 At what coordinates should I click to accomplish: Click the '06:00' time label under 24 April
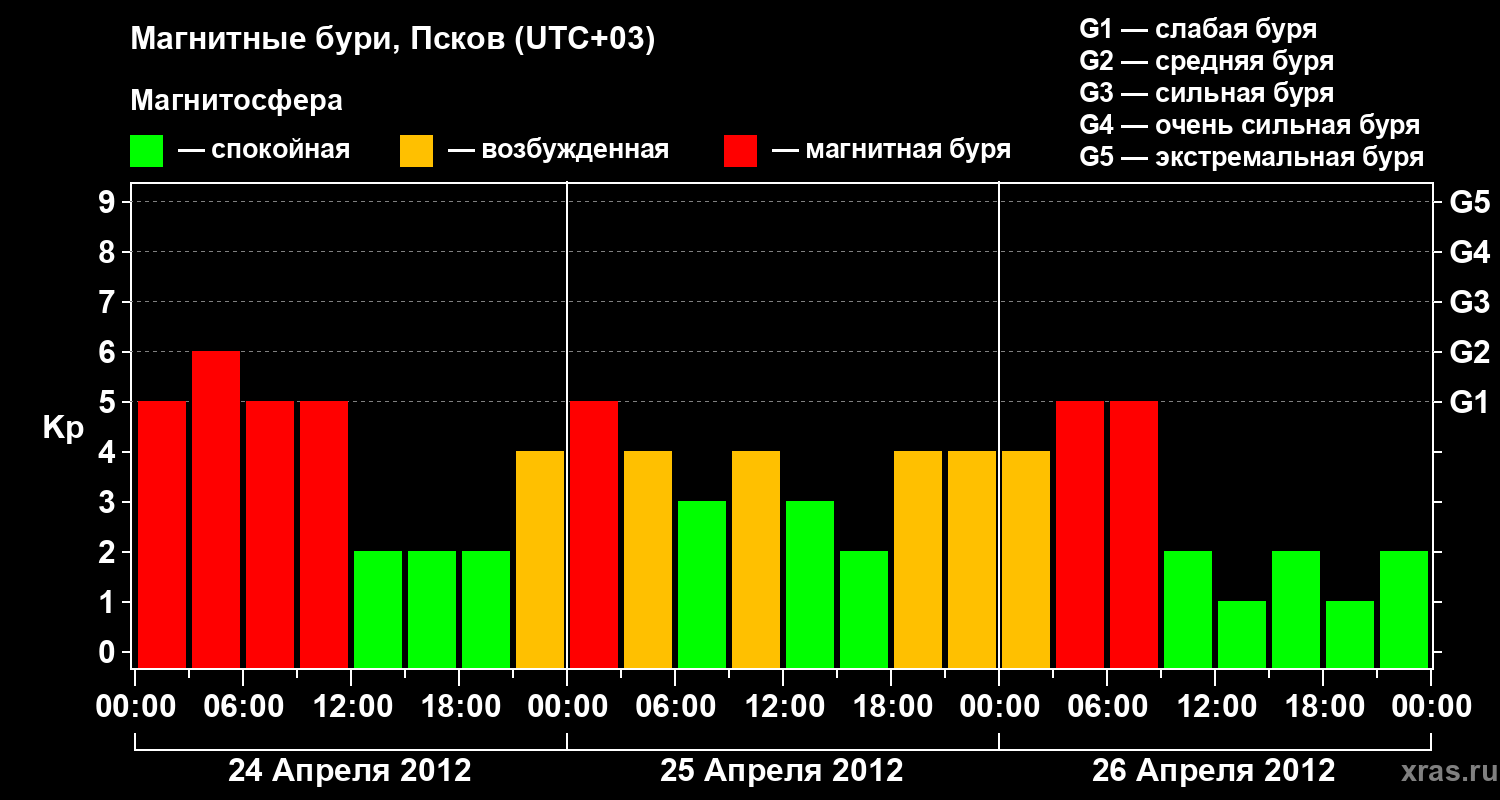point(243,707)
